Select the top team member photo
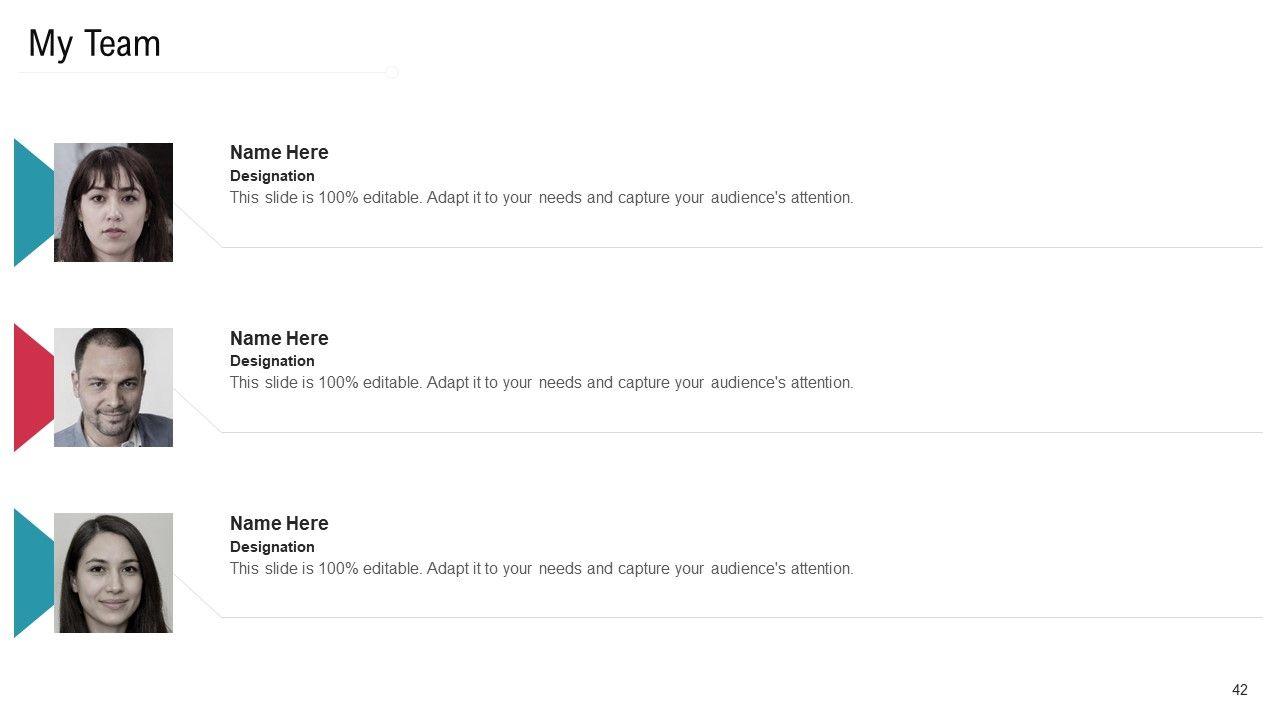1280x720 pixels. point(113,202)
